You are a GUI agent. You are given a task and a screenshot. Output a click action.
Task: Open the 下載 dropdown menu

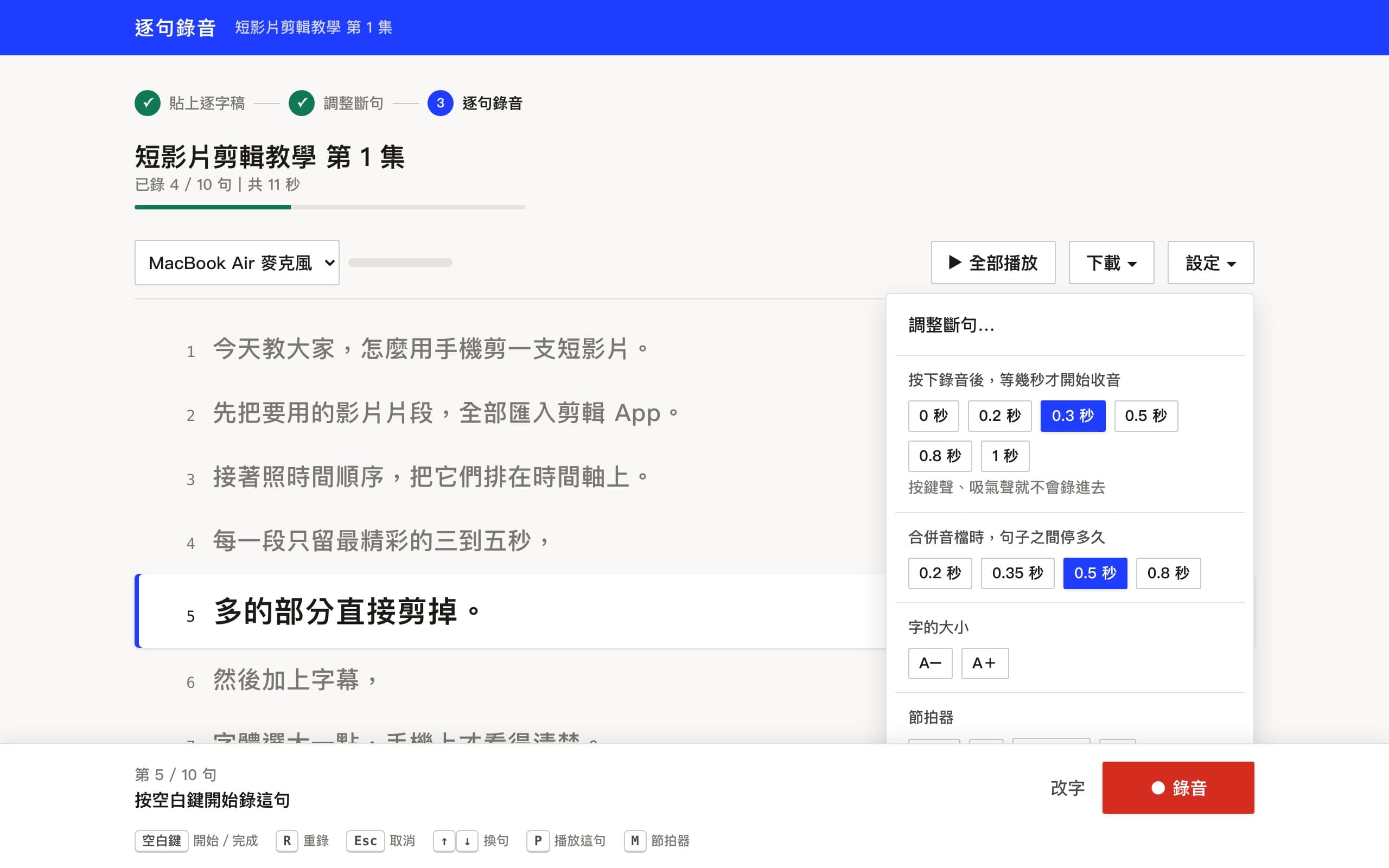point(1111,263)
